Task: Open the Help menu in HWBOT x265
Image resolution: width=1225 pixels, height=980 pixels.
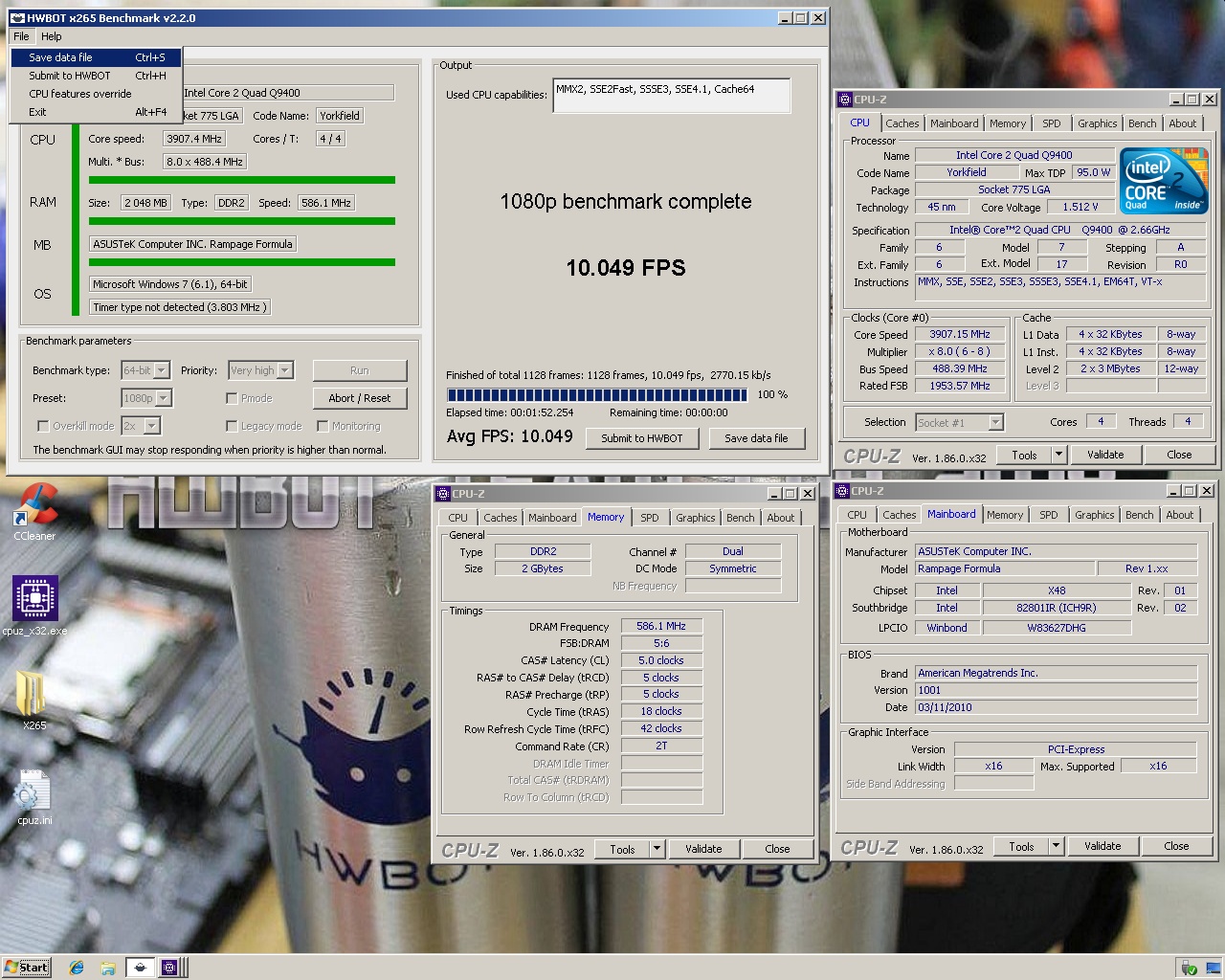Action: pyautogui.click(x=52, y=36)
